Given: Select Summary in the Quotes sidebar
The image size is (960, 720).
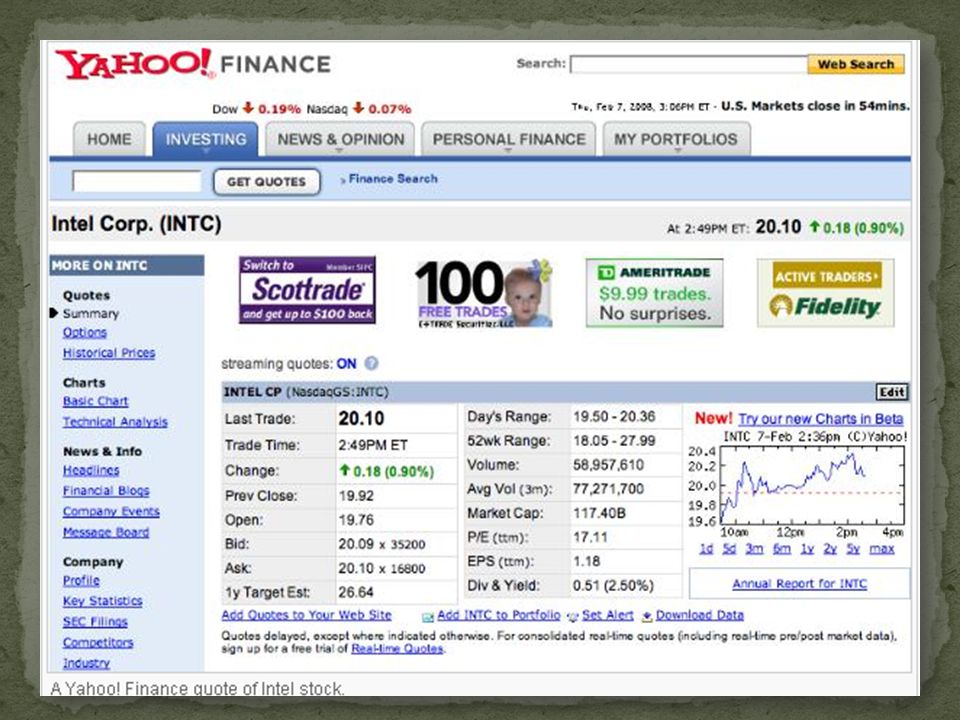Looking at the screenshot, I should click(x=91, y=313).
